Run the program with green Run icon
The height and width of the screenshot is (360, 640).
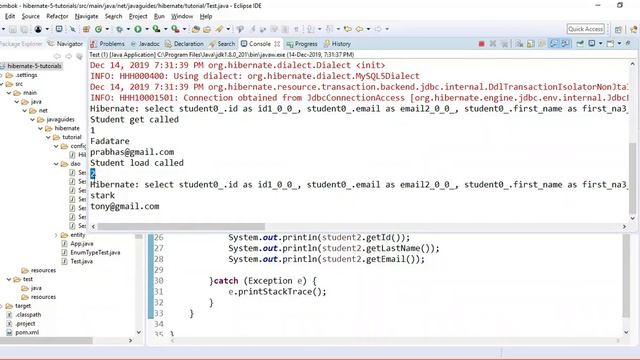click(x=138, y=29)
